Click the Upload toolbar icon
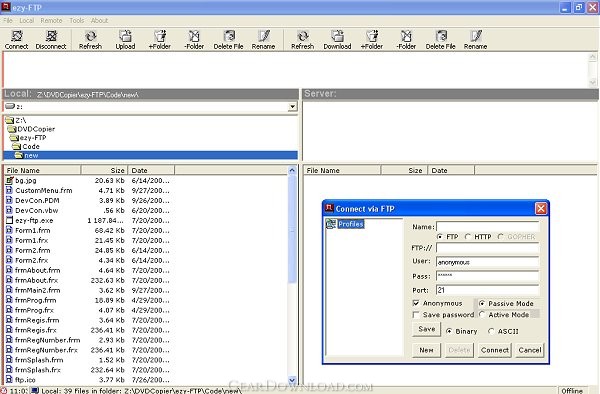Viewport: 600px width, 394px height. coord(125,40)
